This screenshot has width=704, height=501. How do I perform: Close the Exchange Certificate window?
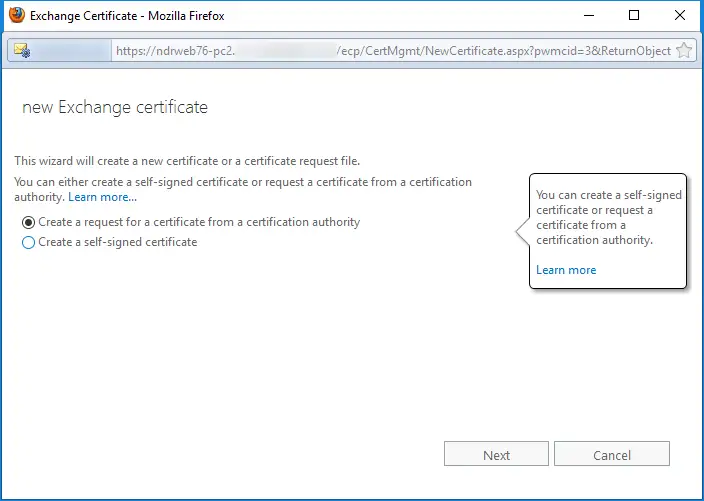pyautogui.click(x=680, y=15)
